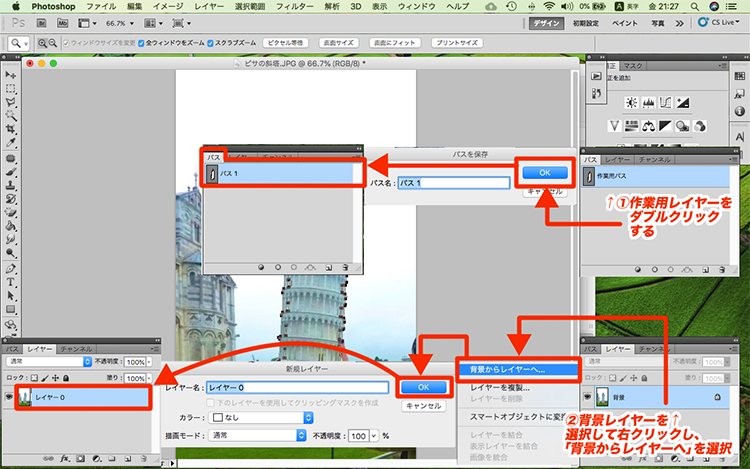Click the プリントサイズ button
Screen dimensions: 750x469
[457, 43]
